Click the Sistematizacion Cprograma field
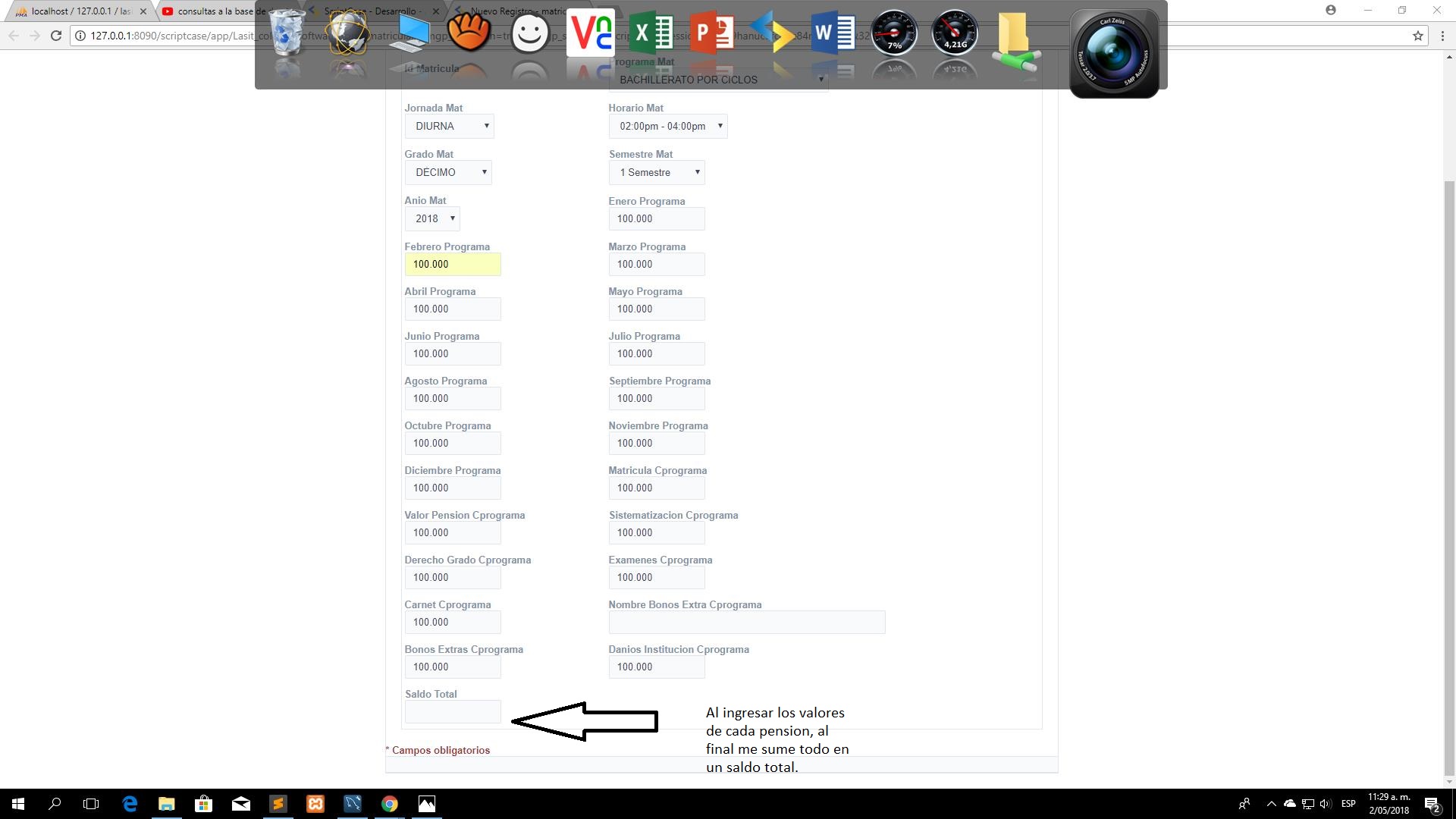The width and height of the screenshot is (1456, 819). tap(657, 532)
